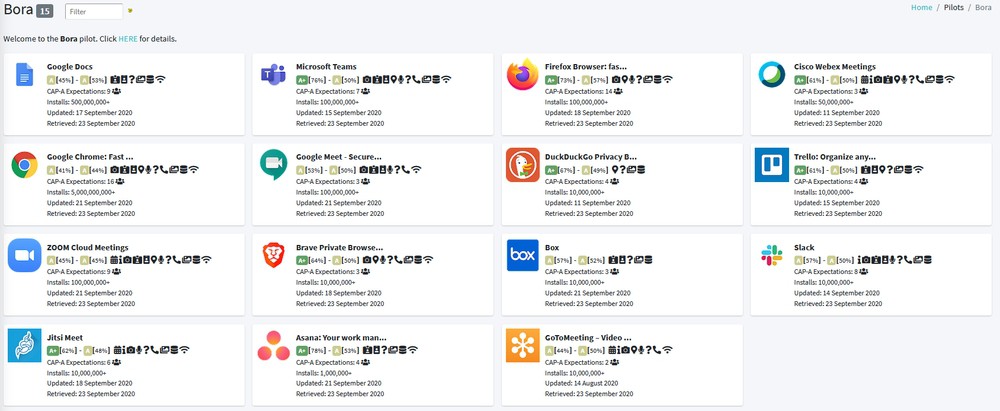Select the GoToMeeting flower logo
This screenshot has width=1000, height=411.
tap(522, 345)
